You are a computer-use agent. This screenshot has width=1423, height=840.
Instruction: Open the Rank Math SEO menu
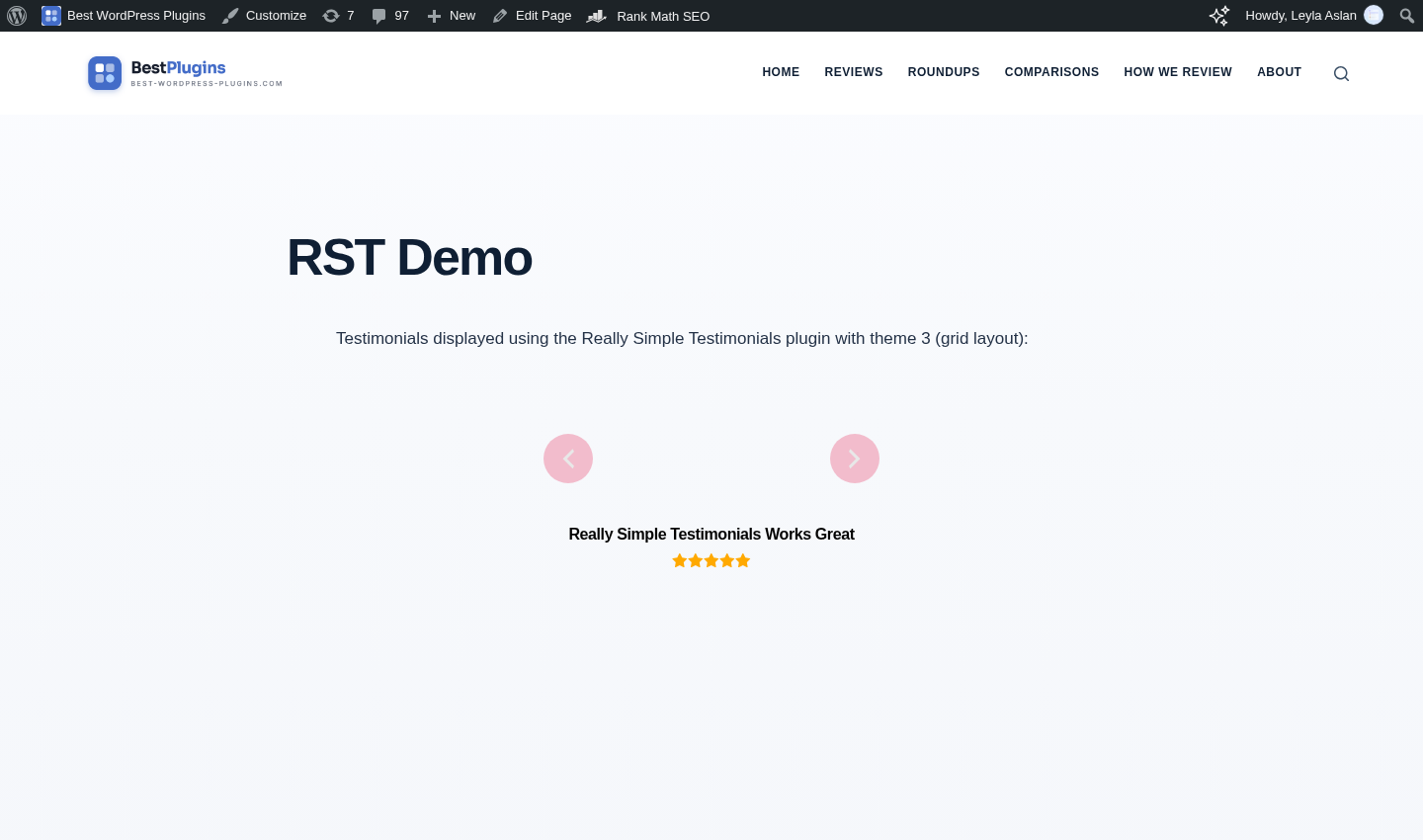[648, 16]
